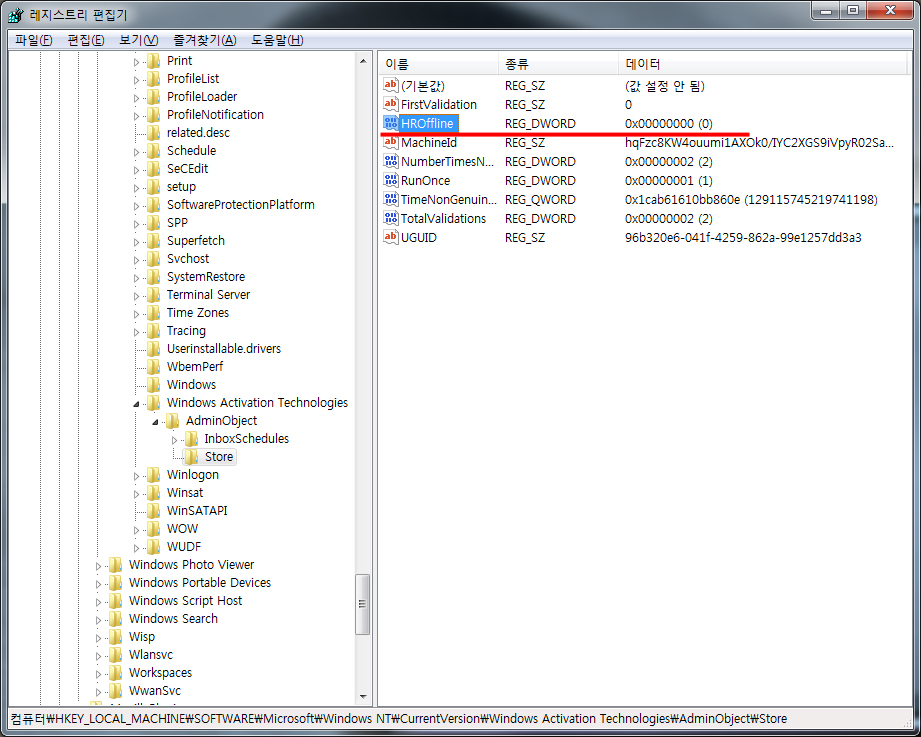Screen dimensions: 921x737
Task: Open the 편집(E) menu
Action: (x=86, y=40)
